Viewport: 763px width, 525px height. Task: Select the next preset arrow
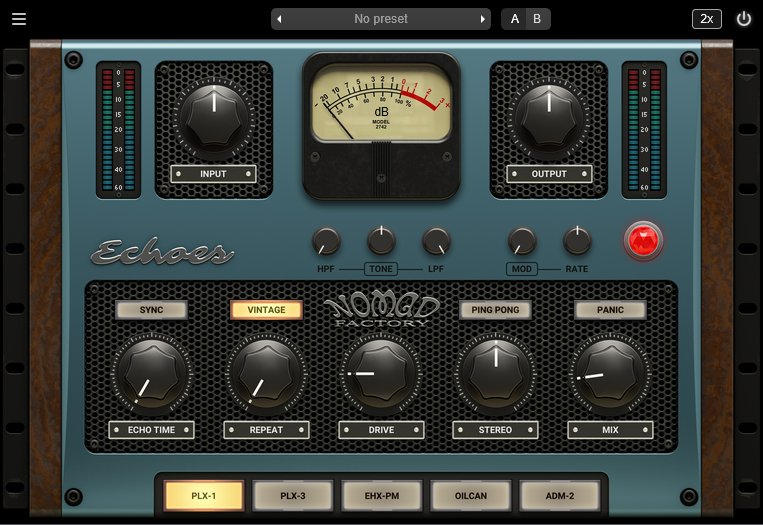[x=482, y=19]
